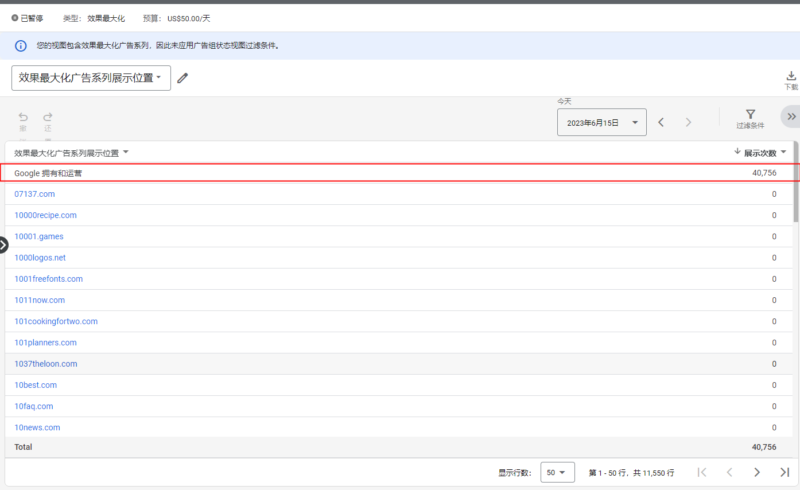
Task: Open the filter conditions funnel icon
Action: pos(750,115)
